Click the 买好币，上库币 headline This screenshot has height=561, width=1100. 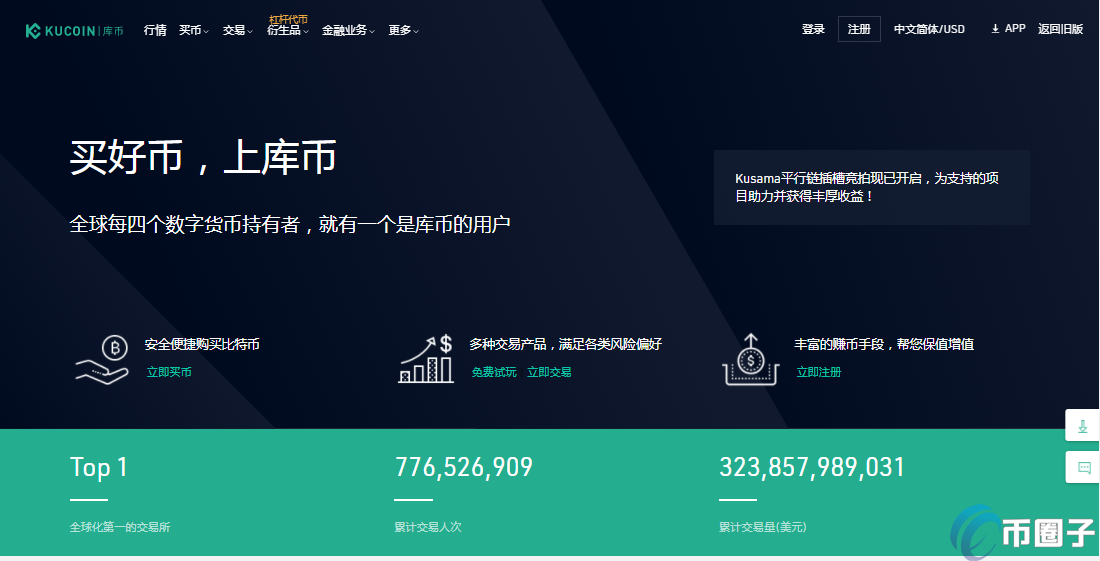[x=203, y=157]
